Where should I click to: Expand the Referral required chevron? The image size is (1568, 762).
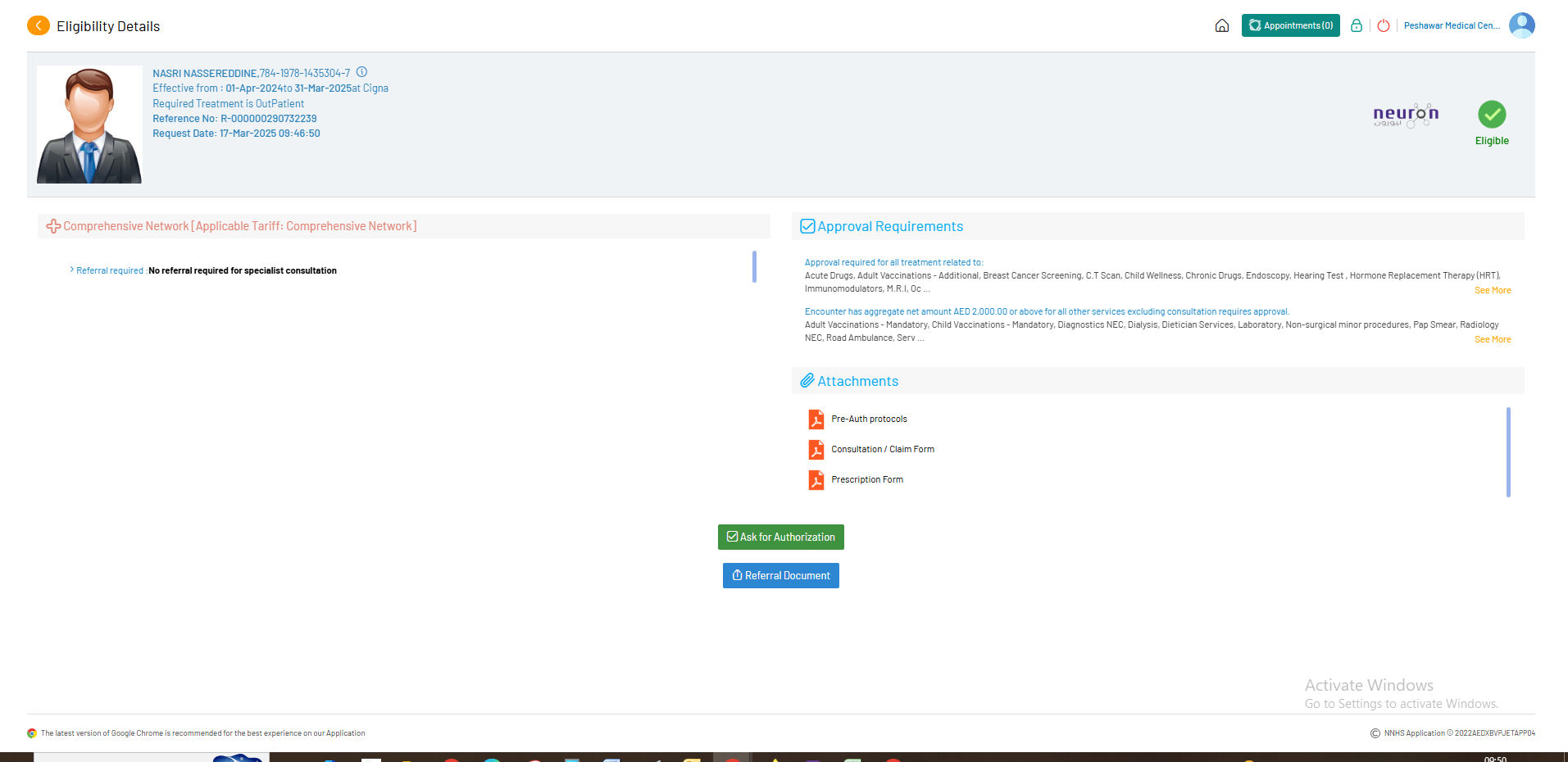(72, 270)
